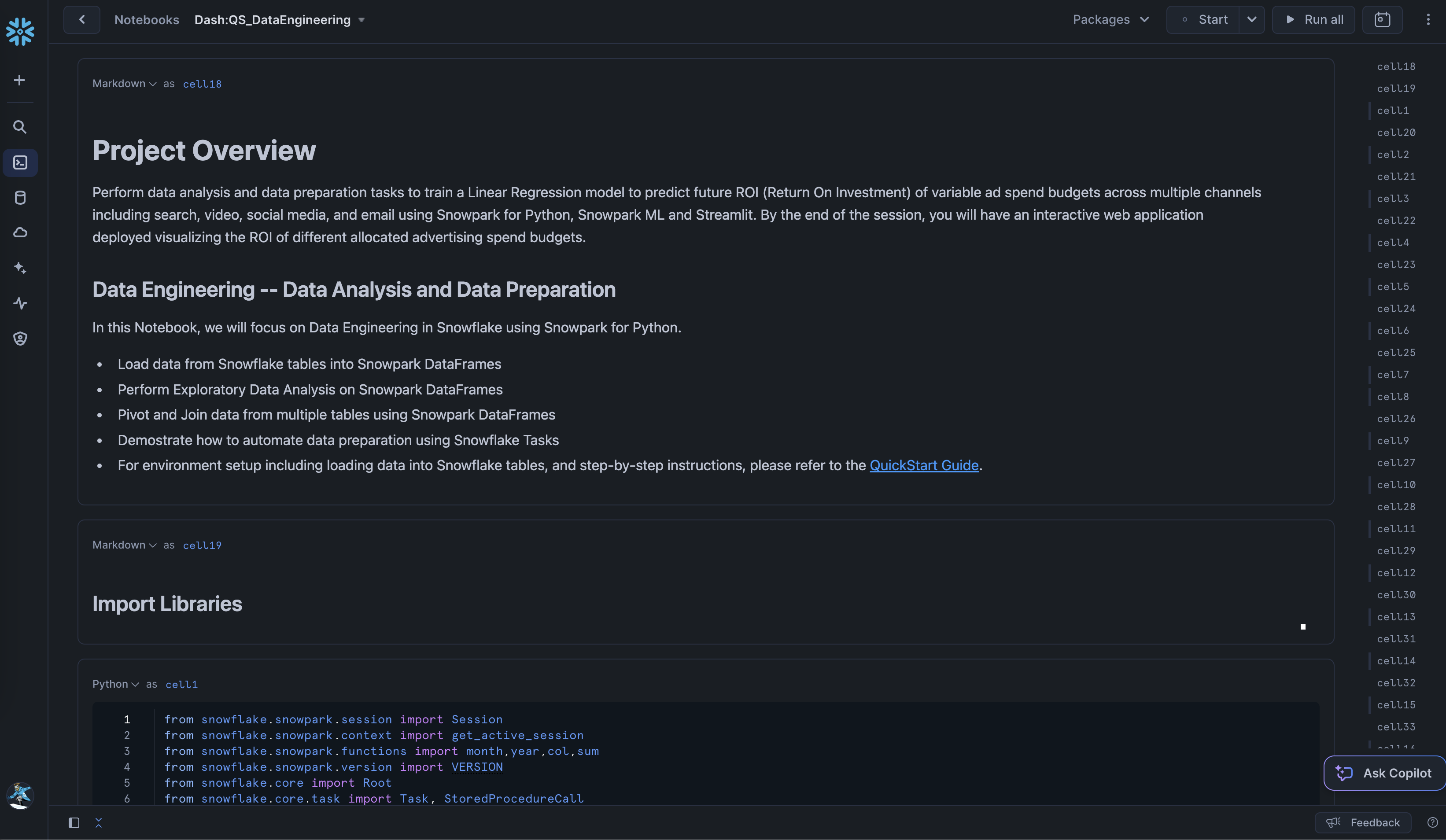Change cell1 language via Python dropdown
This screenshot has width=1446, height=840.
[x=115, y=684]
